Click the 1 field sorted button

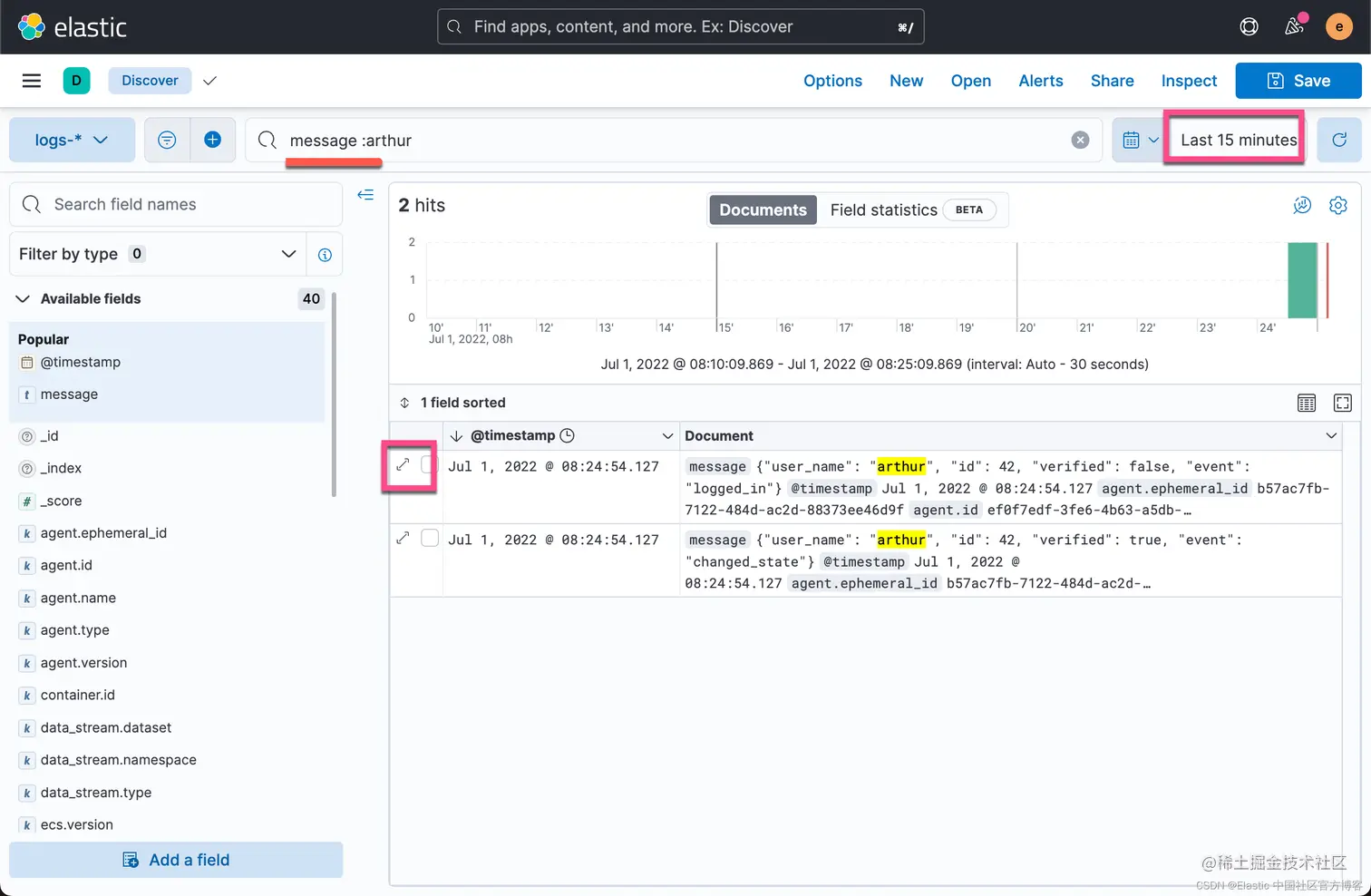452,403
